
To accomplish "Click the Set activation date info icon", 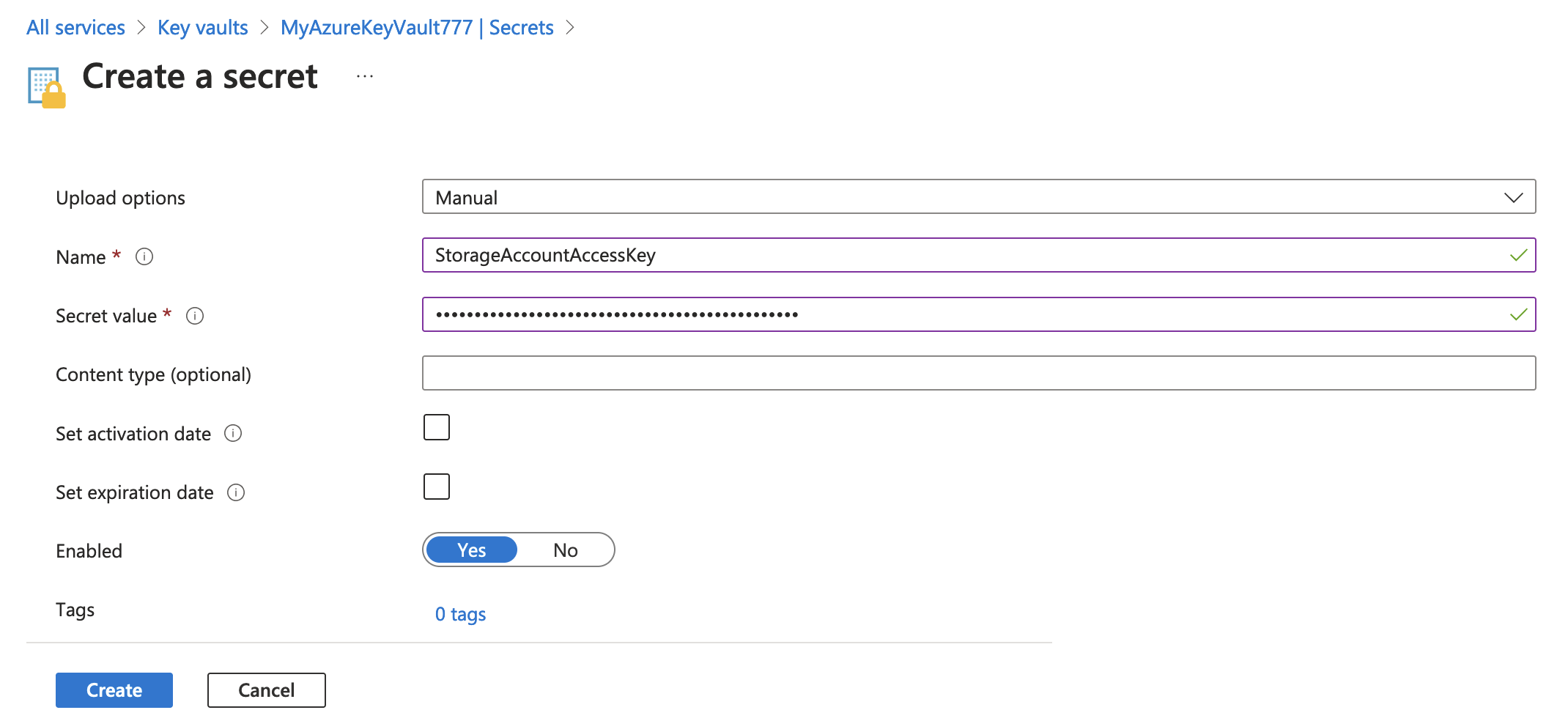I will (x=233, y=433).
